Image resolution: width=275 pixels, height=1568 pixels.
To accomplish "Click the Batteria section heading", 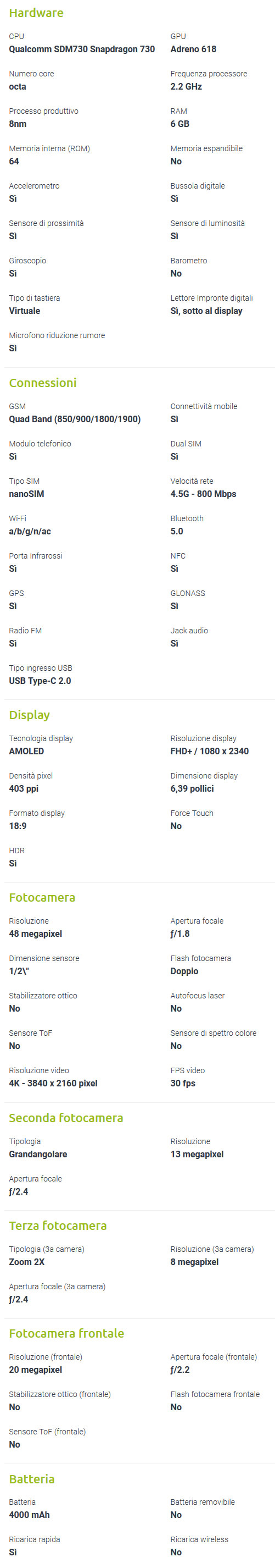I will [32, 1479].
